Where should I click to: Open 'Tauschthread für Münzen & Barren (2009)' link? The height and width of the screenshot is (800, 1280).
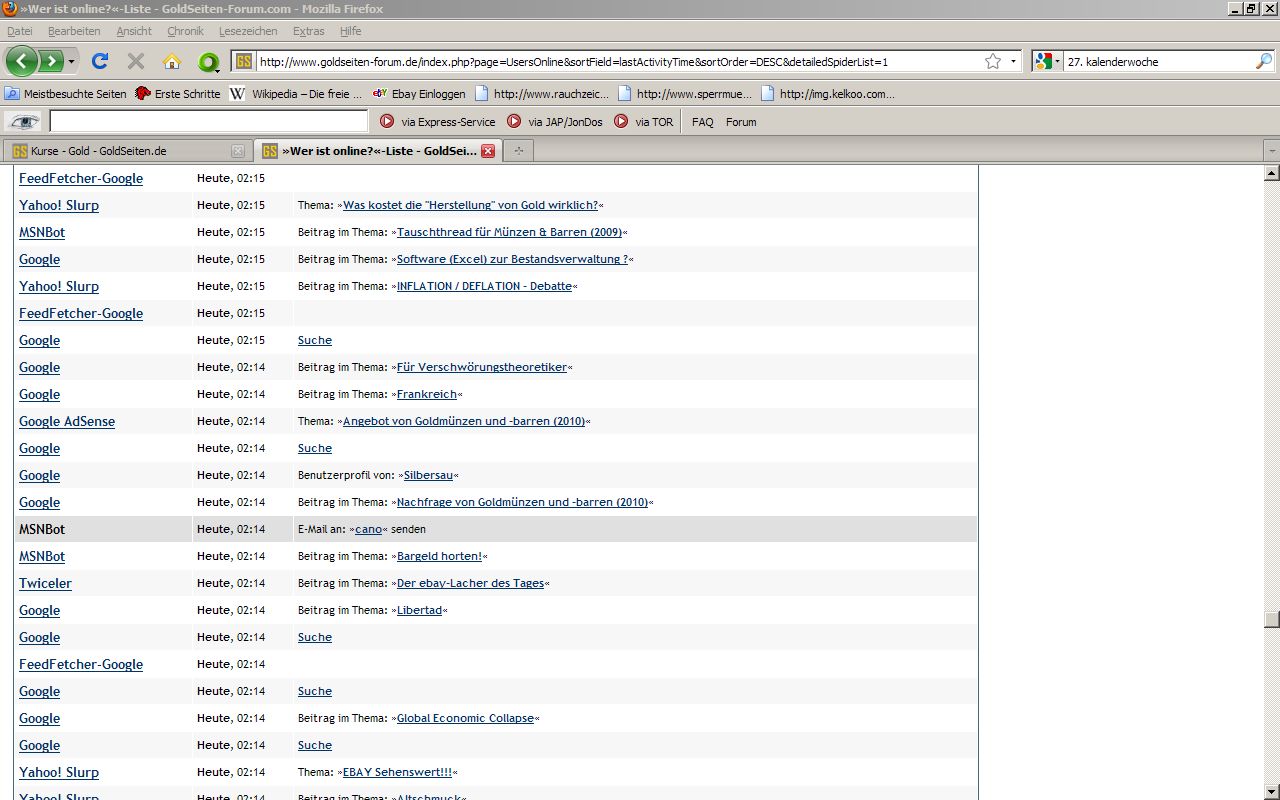(509, 232)
